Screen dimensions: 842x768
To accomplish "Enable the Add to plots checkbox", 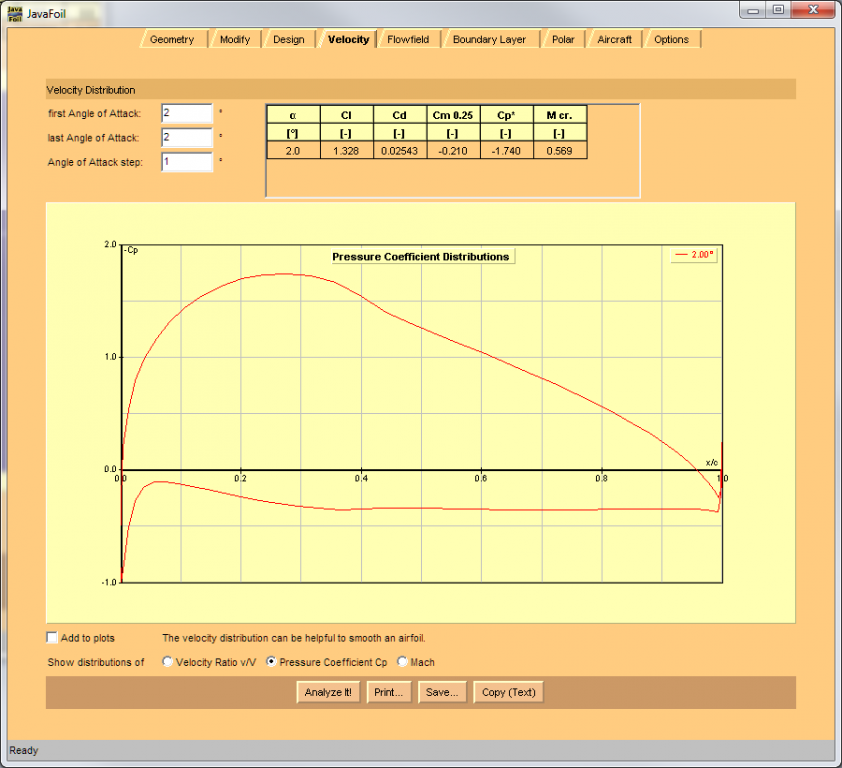I will 53,638.
